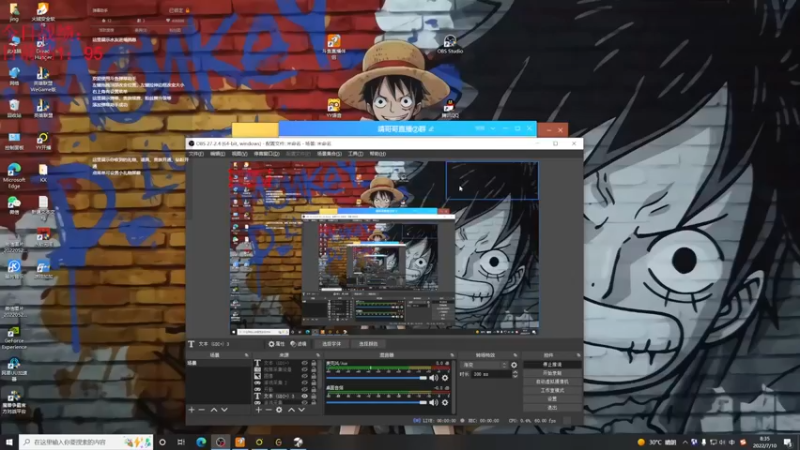Viewport: 800px width, 450px height.
Task: Click the 滤镜 filters button in the source toolbar
Action: pyautogui.click(x=298, y=344)
